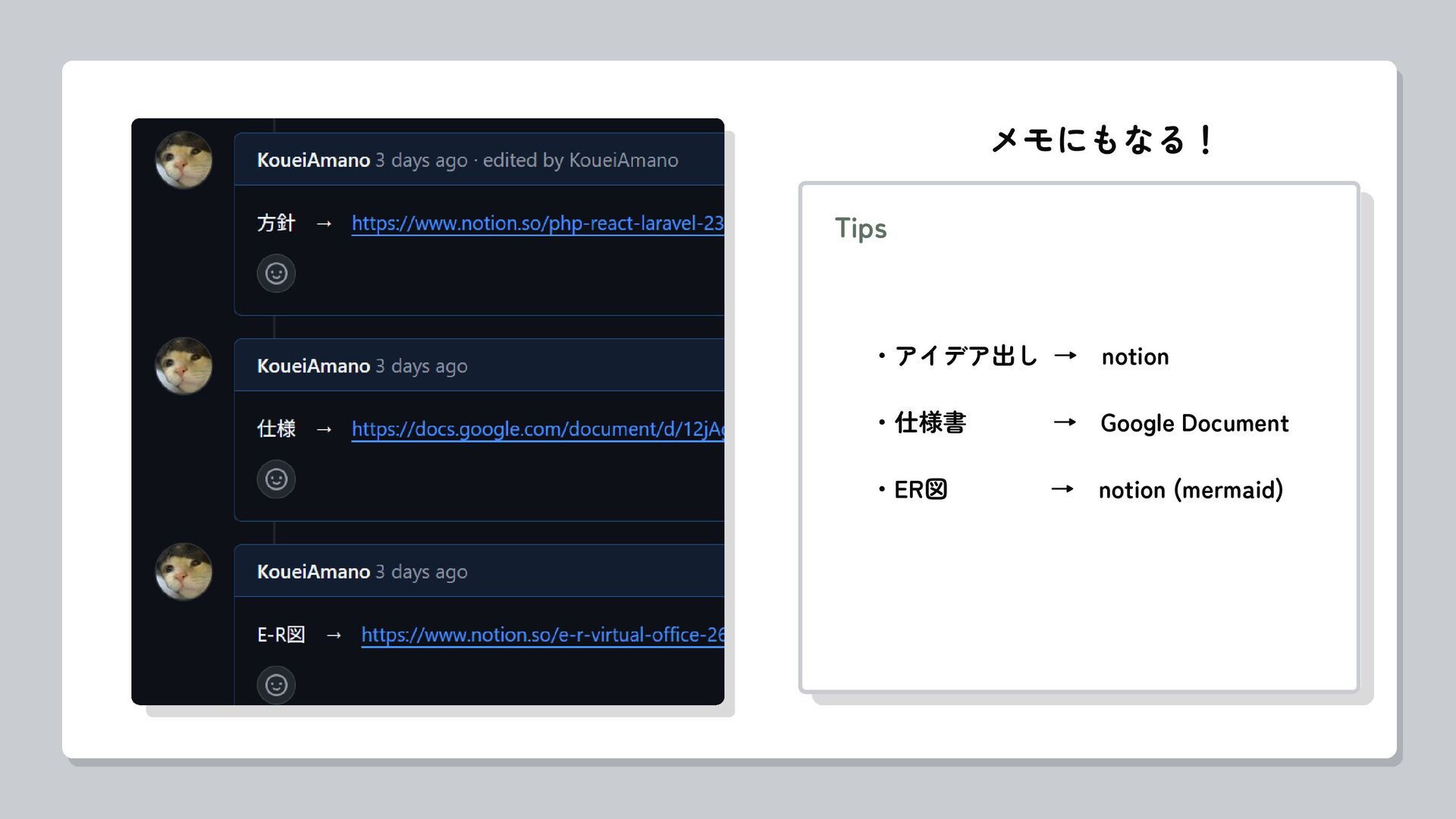
Task: Click cat avatar beside third KoueiAmano comment
Action: point(184,571)
